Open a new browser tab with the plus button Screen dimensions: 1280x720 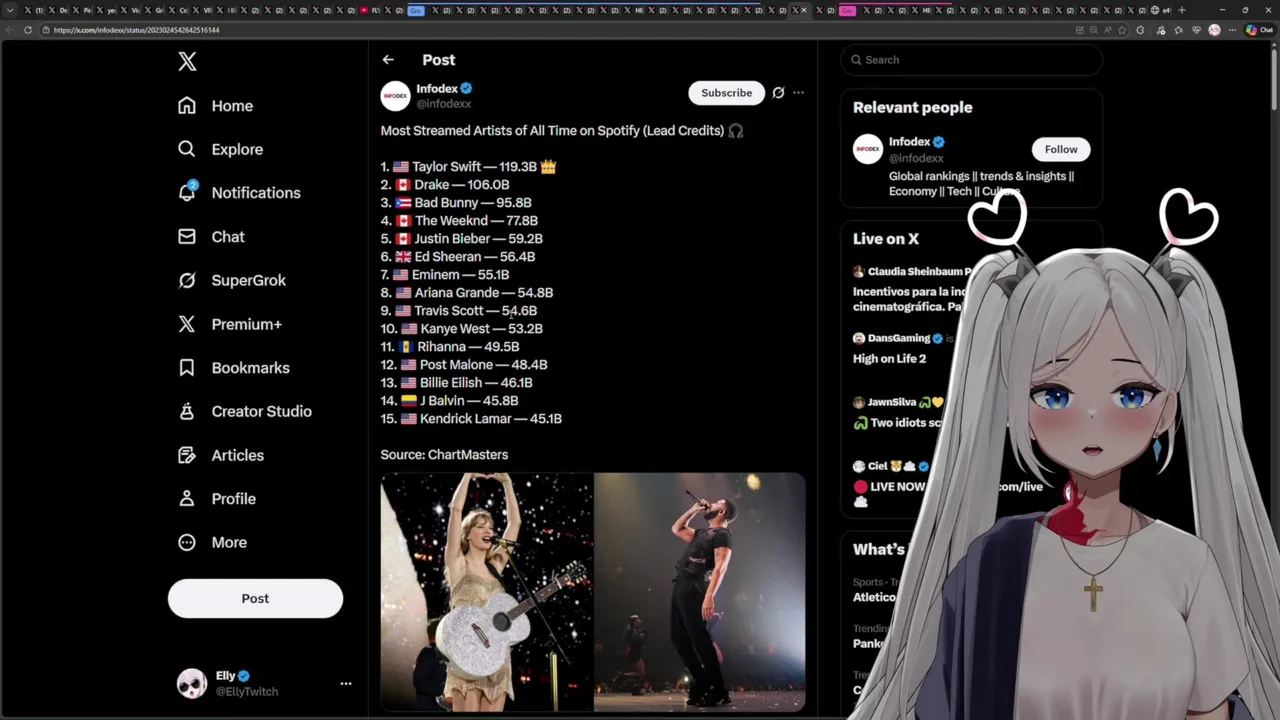point(1182,10)
